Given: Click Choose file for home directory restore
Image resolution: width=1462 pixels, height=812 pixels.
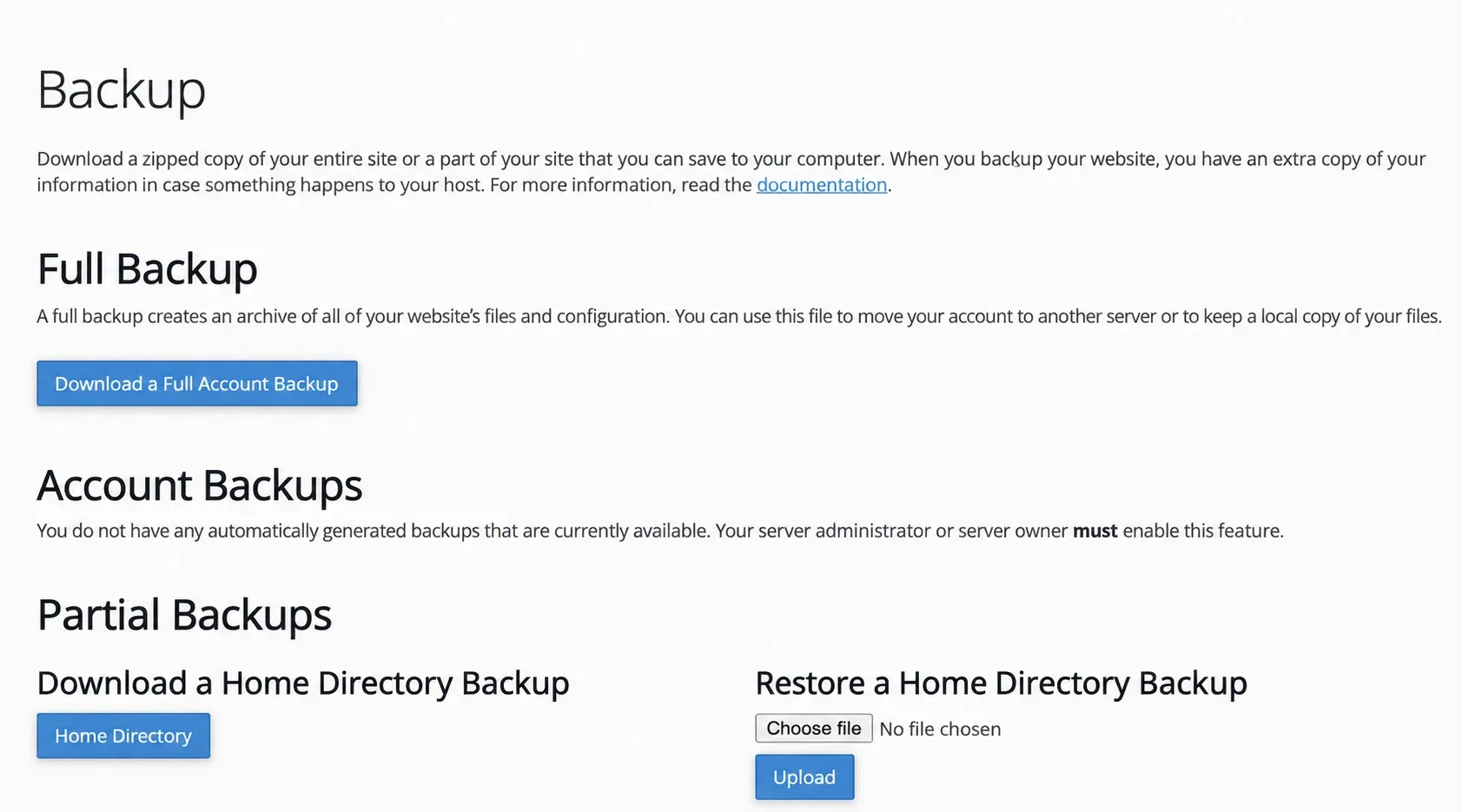Looking at the screenshot, I should point(814,729).
